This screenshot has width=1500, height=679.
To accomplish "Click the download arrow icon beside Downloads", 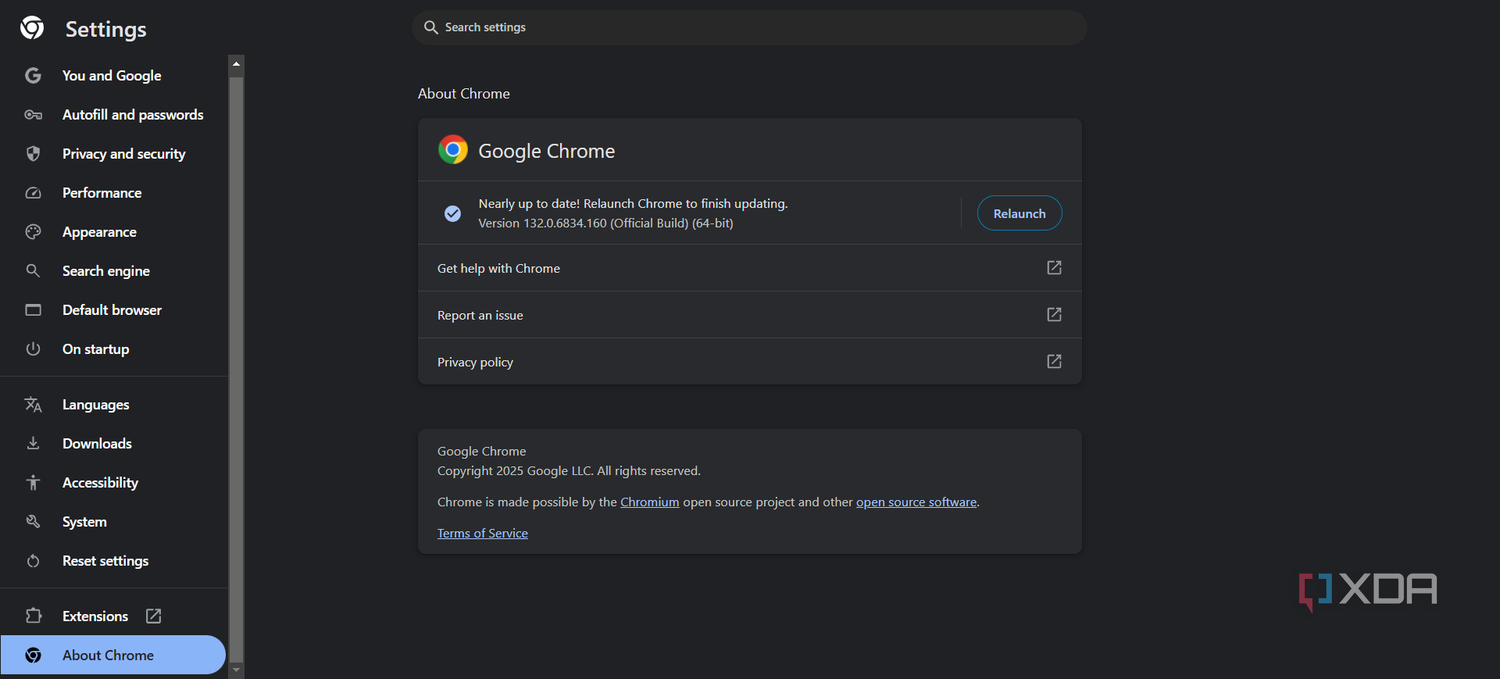I will pos(33,444).
